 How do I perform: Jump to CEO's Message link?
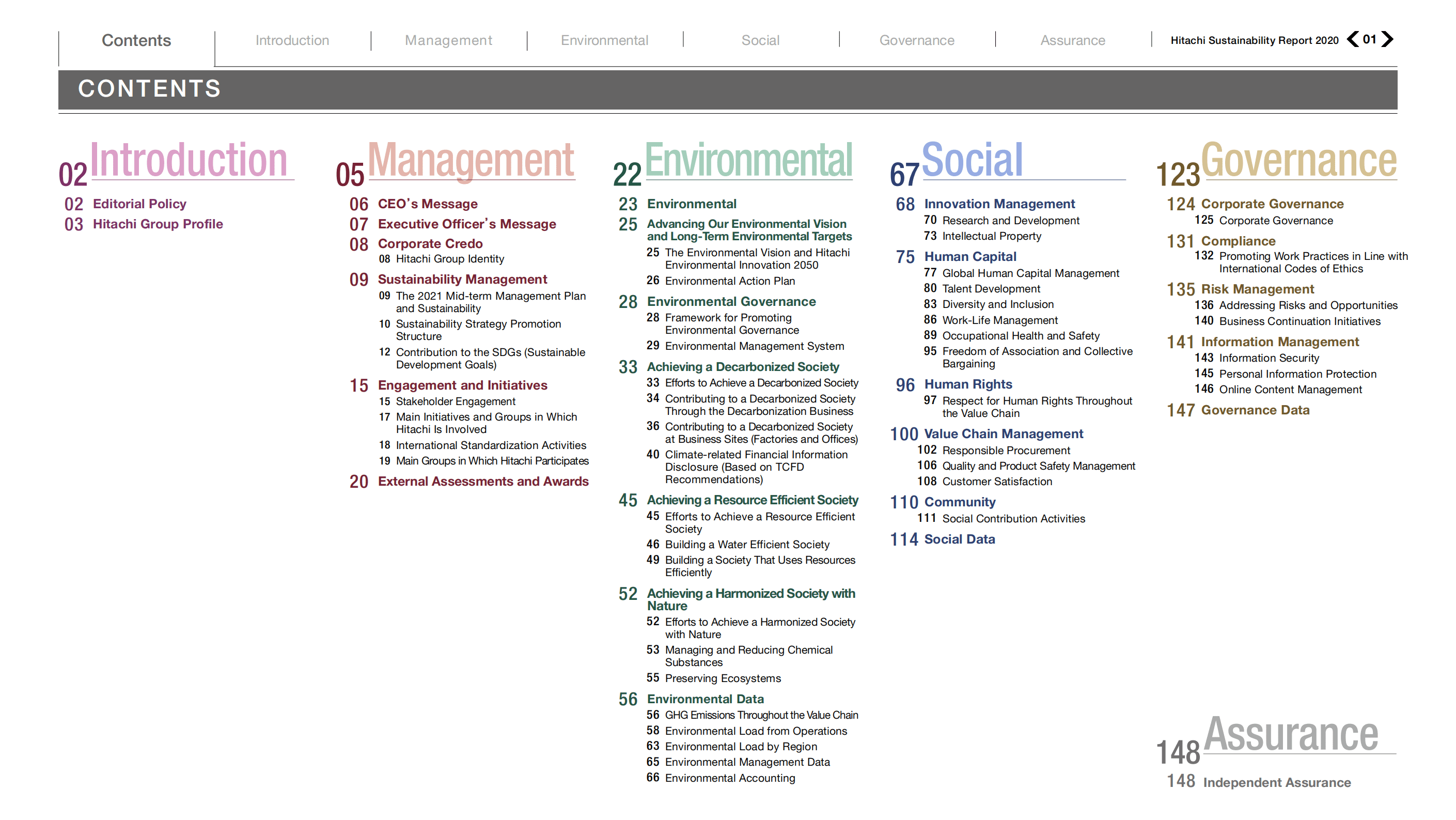tap(427, 204)
